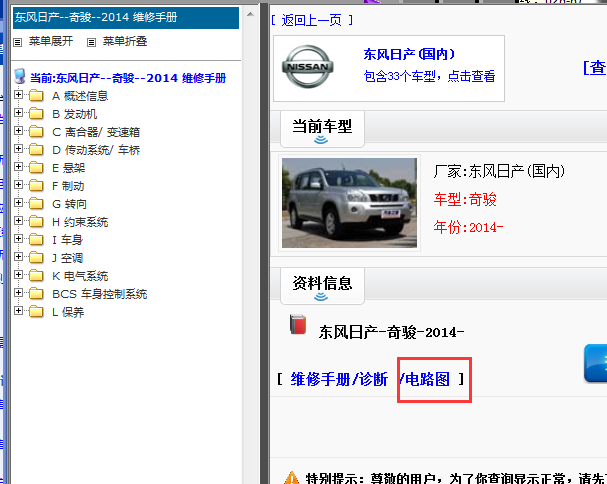Image resolution: width=607 pixels, height=484 pixels.
Task: Click the folder icon next to L 保养
Action: pyautogui.click(x=36, y=312)
